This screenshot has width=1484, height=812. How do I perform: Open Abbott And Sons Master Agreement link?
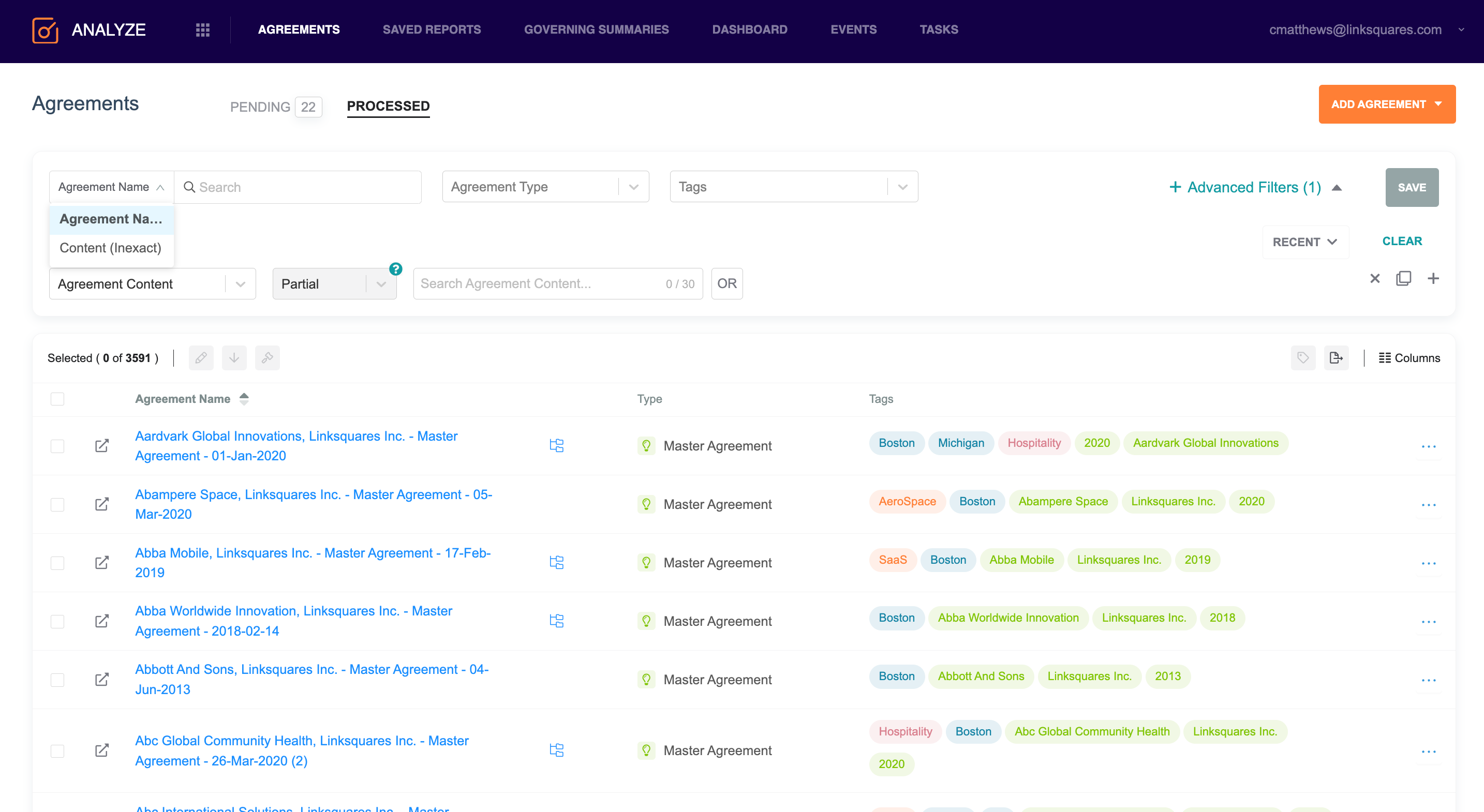tap(311, 680)
